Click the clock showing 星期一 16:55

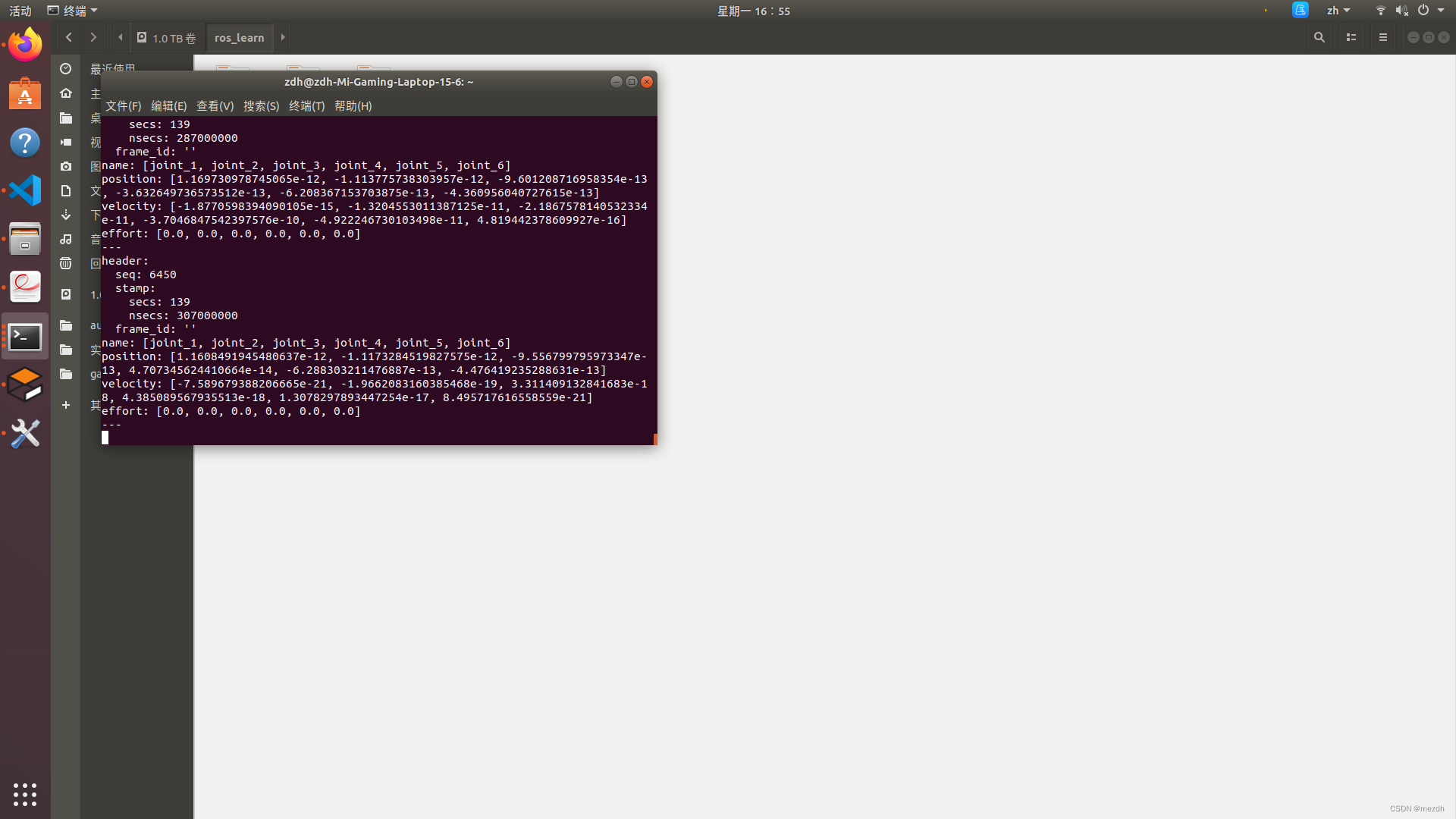(754, 11)
